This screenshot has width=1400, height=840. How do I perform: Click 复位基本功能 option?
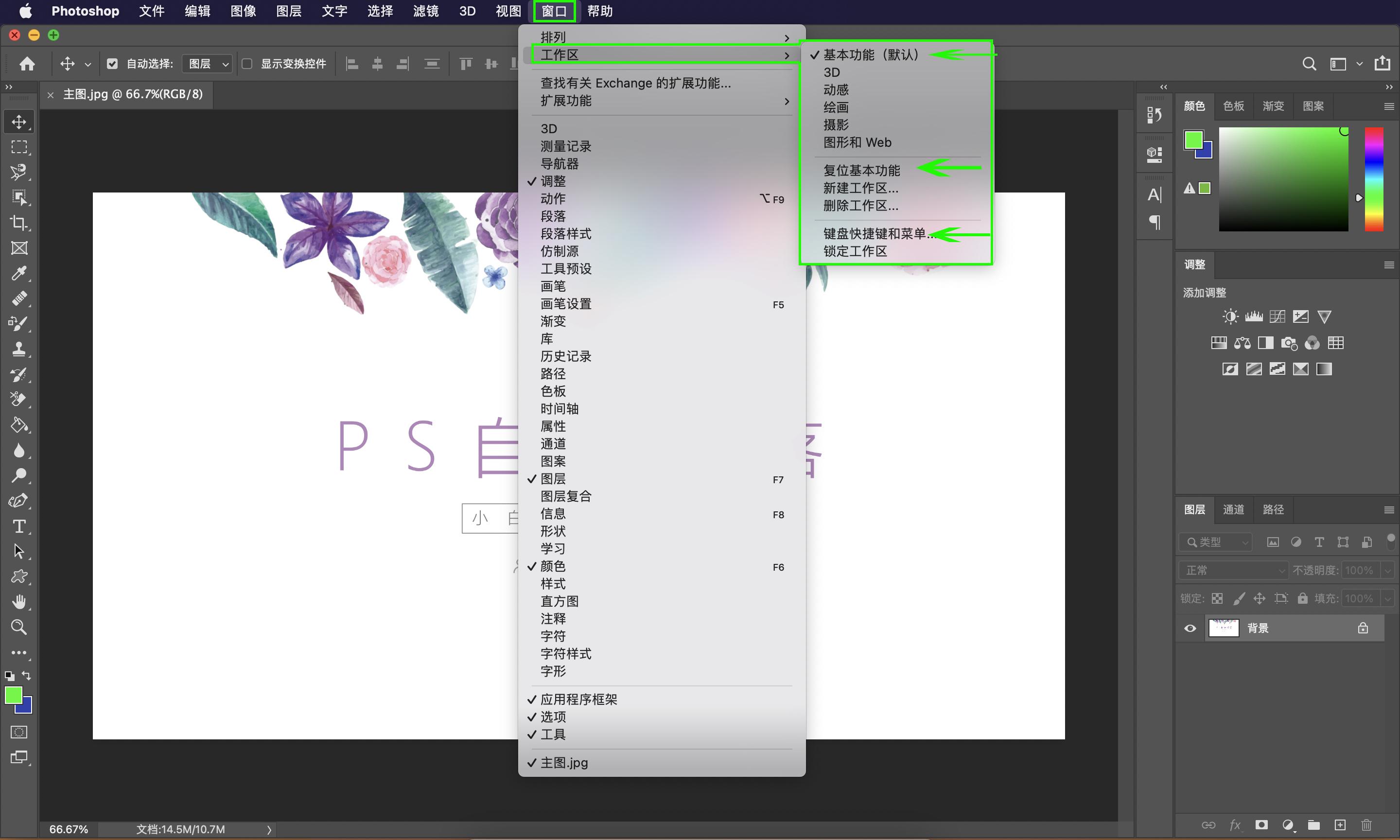[861, 170]
